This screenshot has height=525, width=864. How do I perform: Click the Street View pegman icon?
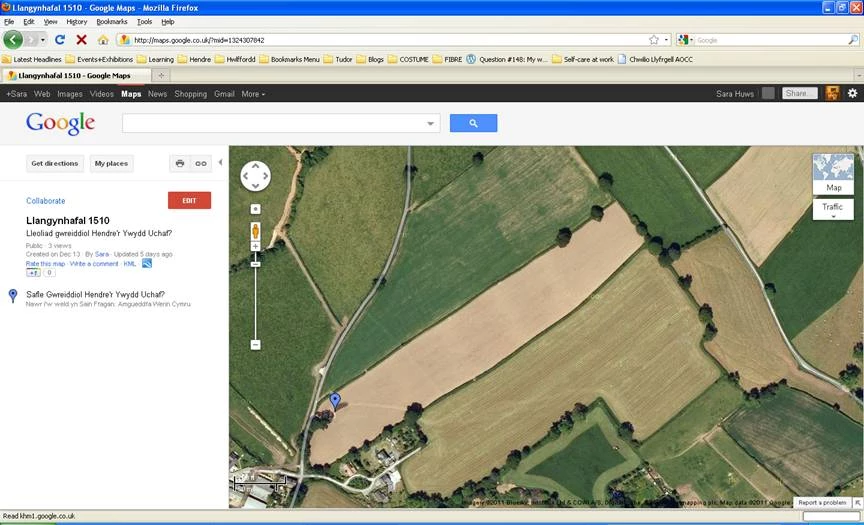point(255,230)
